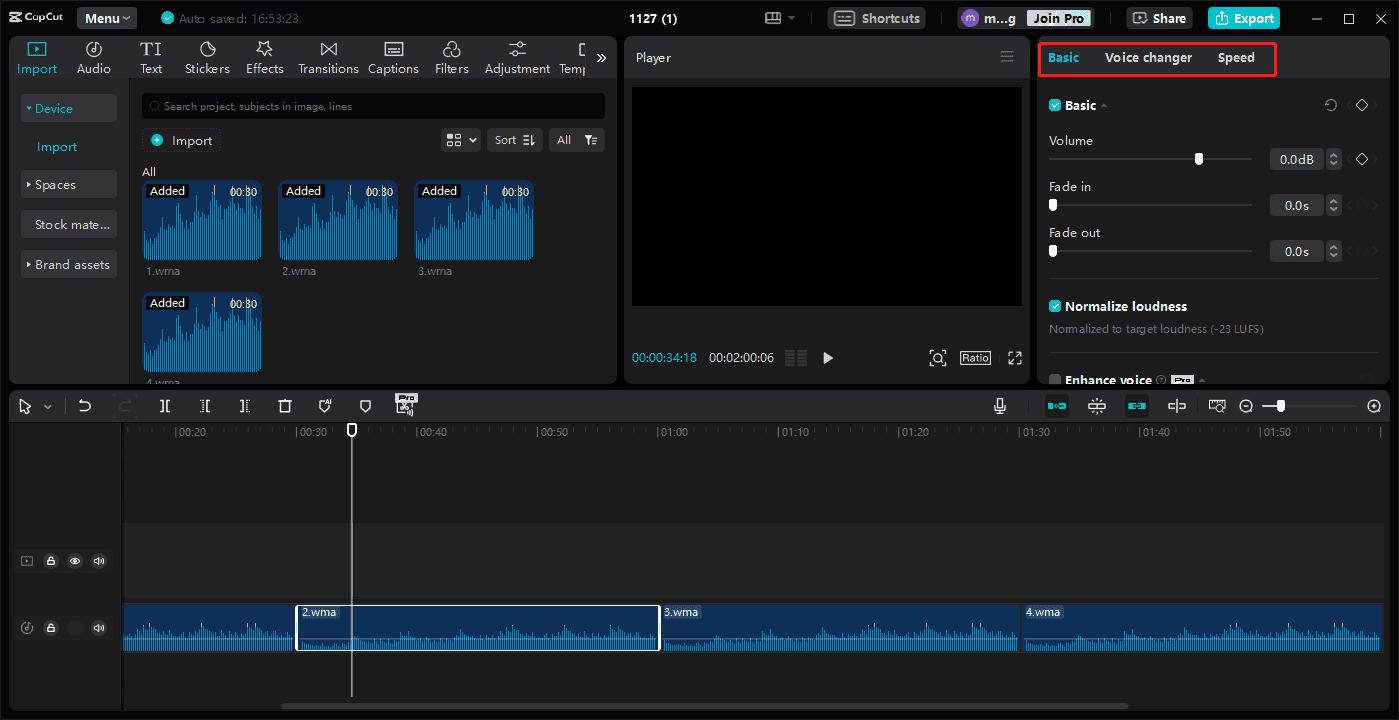Select the 3.wma clip in the timeline
Image resolution: width=1399 pixels, height=720 pixels.
pyautogui.click(x=840, y=628)
